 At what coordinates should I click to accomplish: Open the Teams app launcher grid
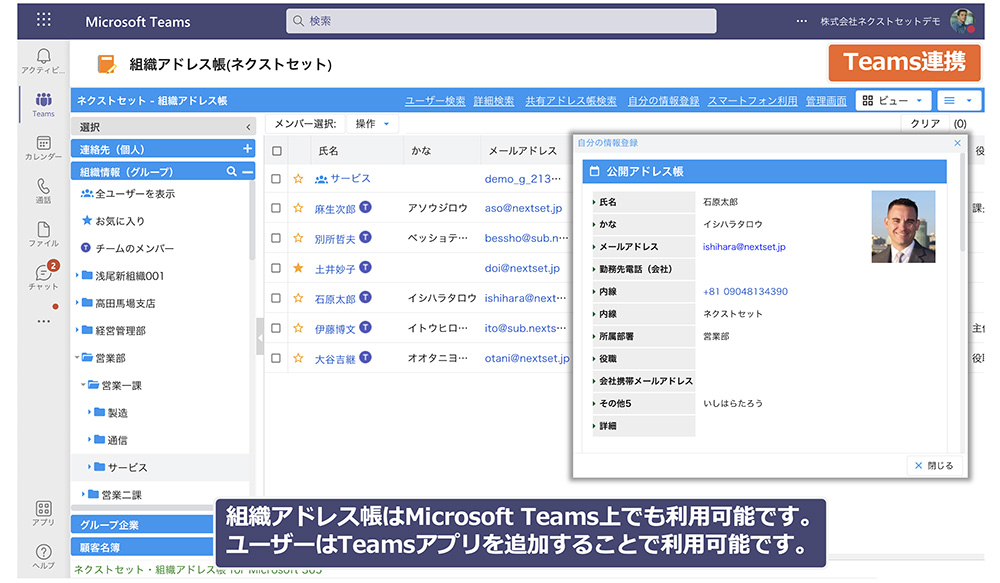(x=43, y=20)
